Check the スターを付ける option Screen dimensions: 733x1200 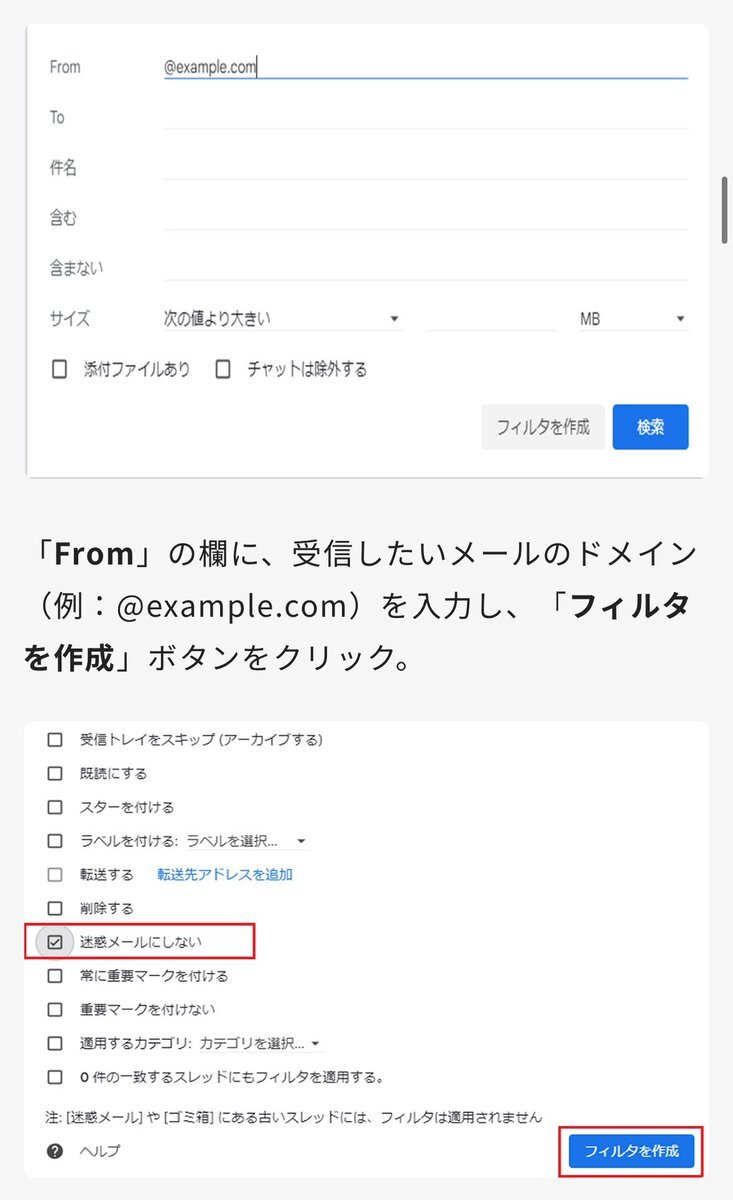tap(55, 807)
